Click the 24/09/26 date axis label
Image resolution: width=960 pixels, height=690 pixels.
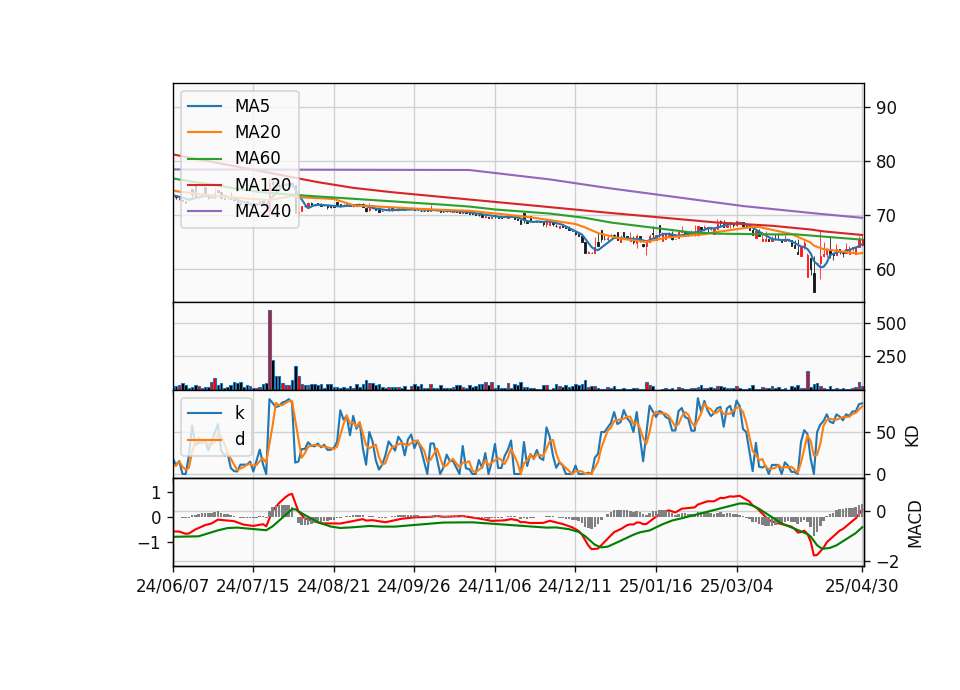pyautogui.click(x=414, y=586)
